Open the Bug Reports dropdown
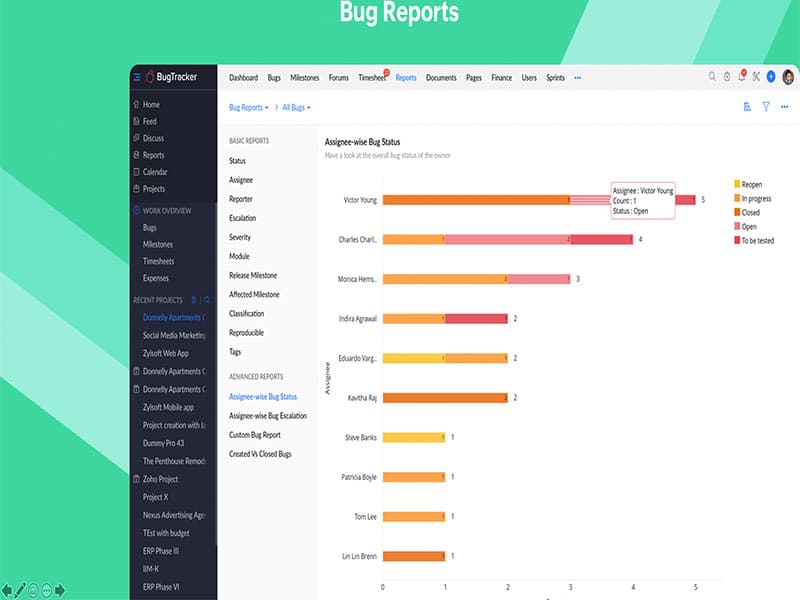Screen dimensions: 800x600 [x=248, y=106]
